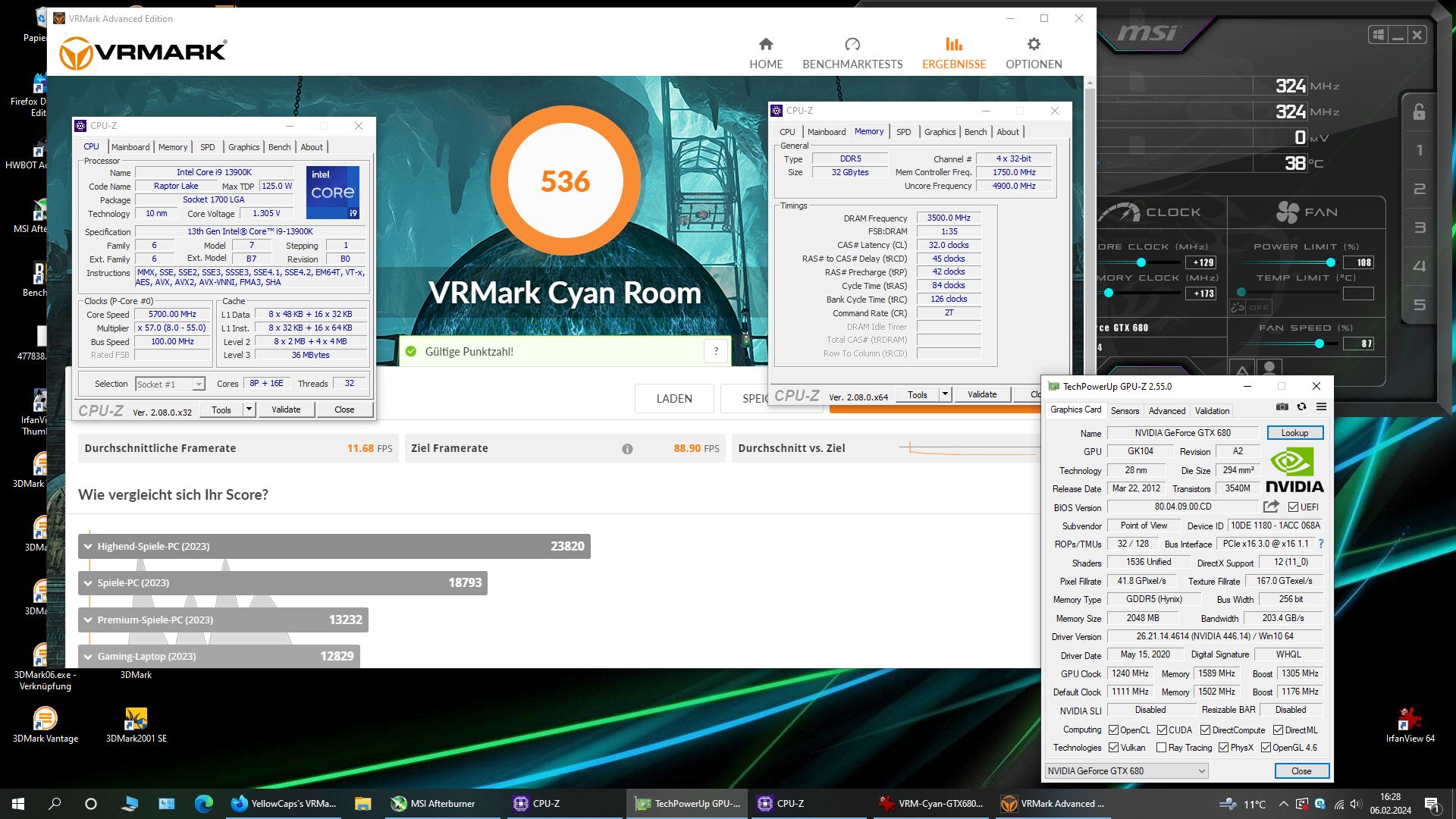The image size is (1456, 819).
Task: Refresh GPU-Z with the refresh icon
Action: point(1302,407)
